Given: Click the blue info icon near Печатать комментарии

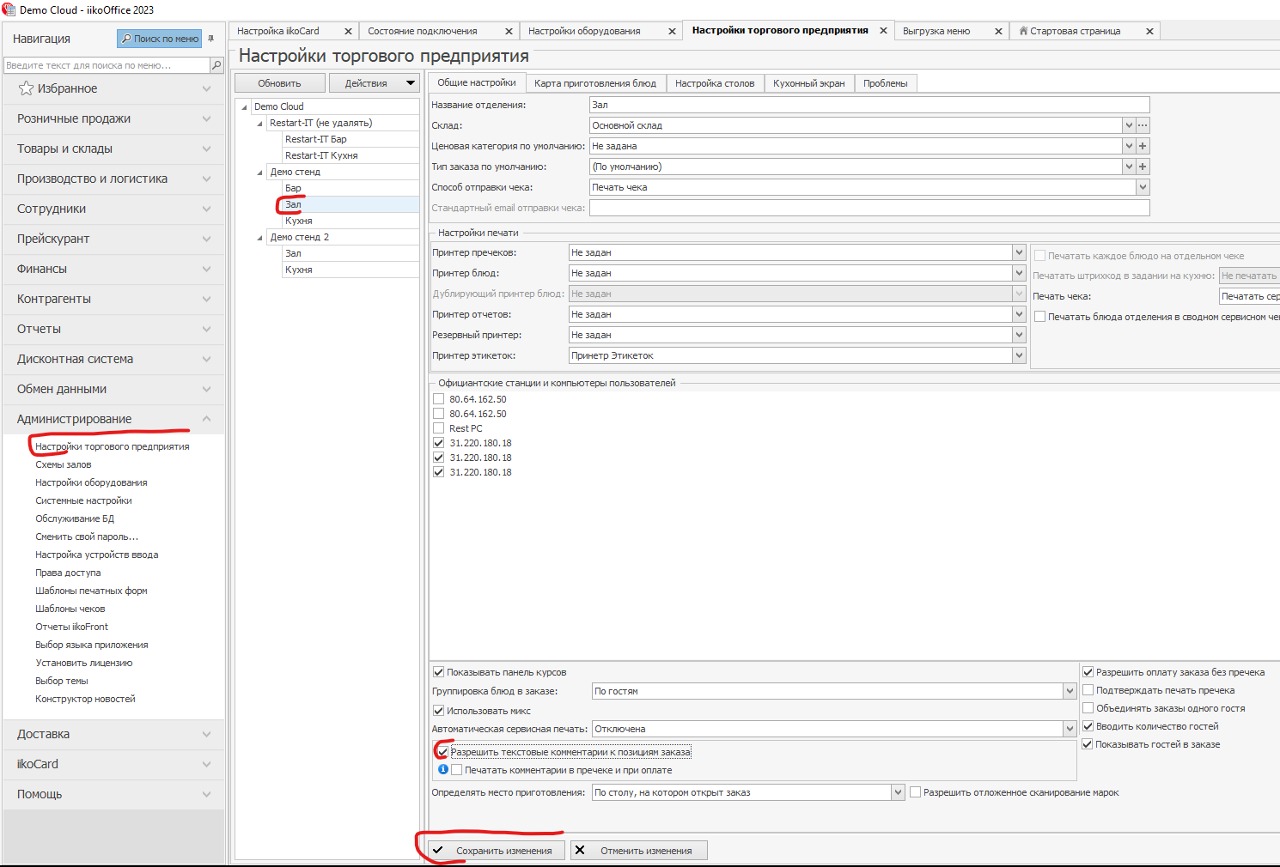Looking at the screenshot, I should coord(442,770).
